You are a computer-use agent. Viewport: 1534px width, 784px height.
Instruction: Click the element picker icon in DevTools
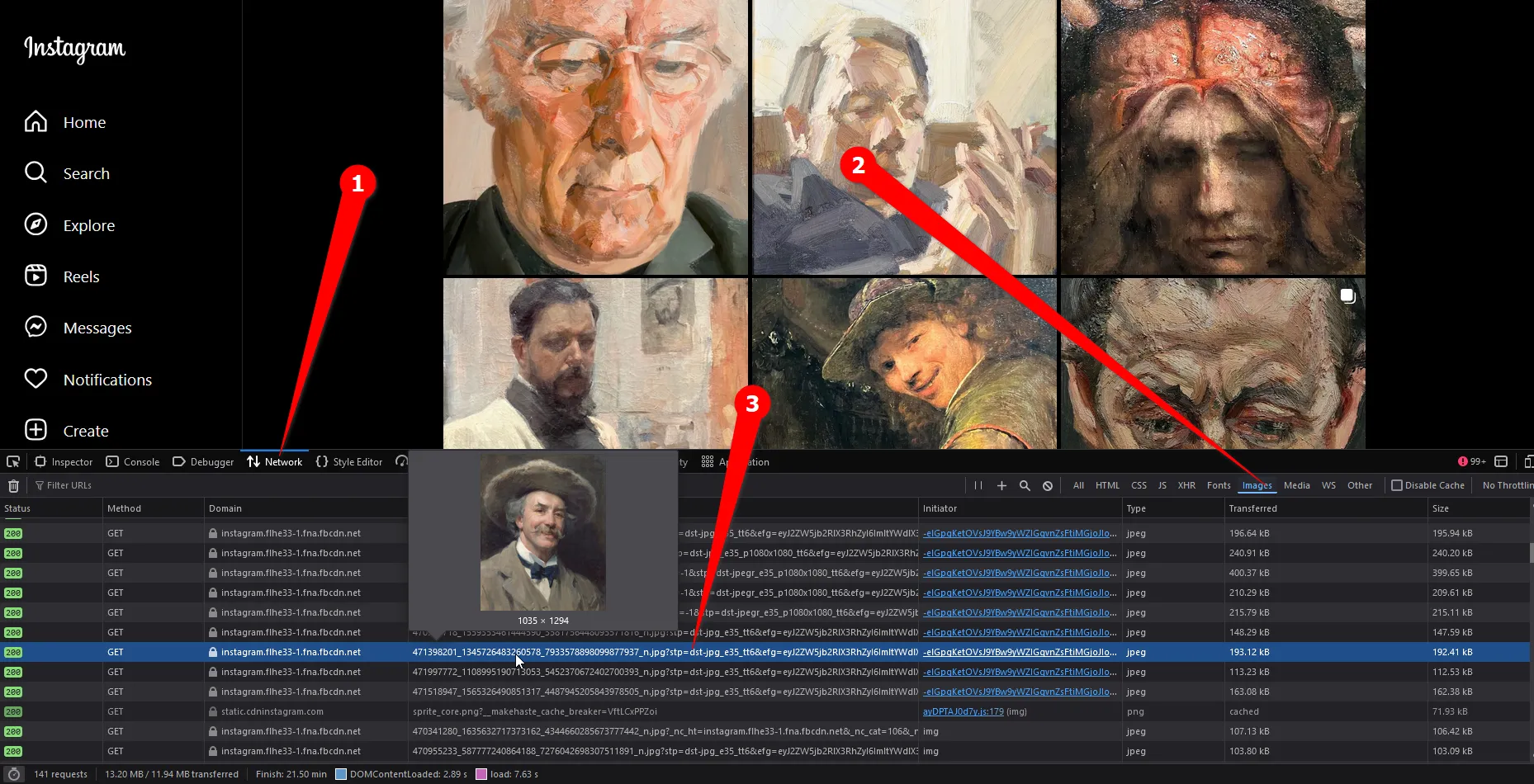[13, 462]
